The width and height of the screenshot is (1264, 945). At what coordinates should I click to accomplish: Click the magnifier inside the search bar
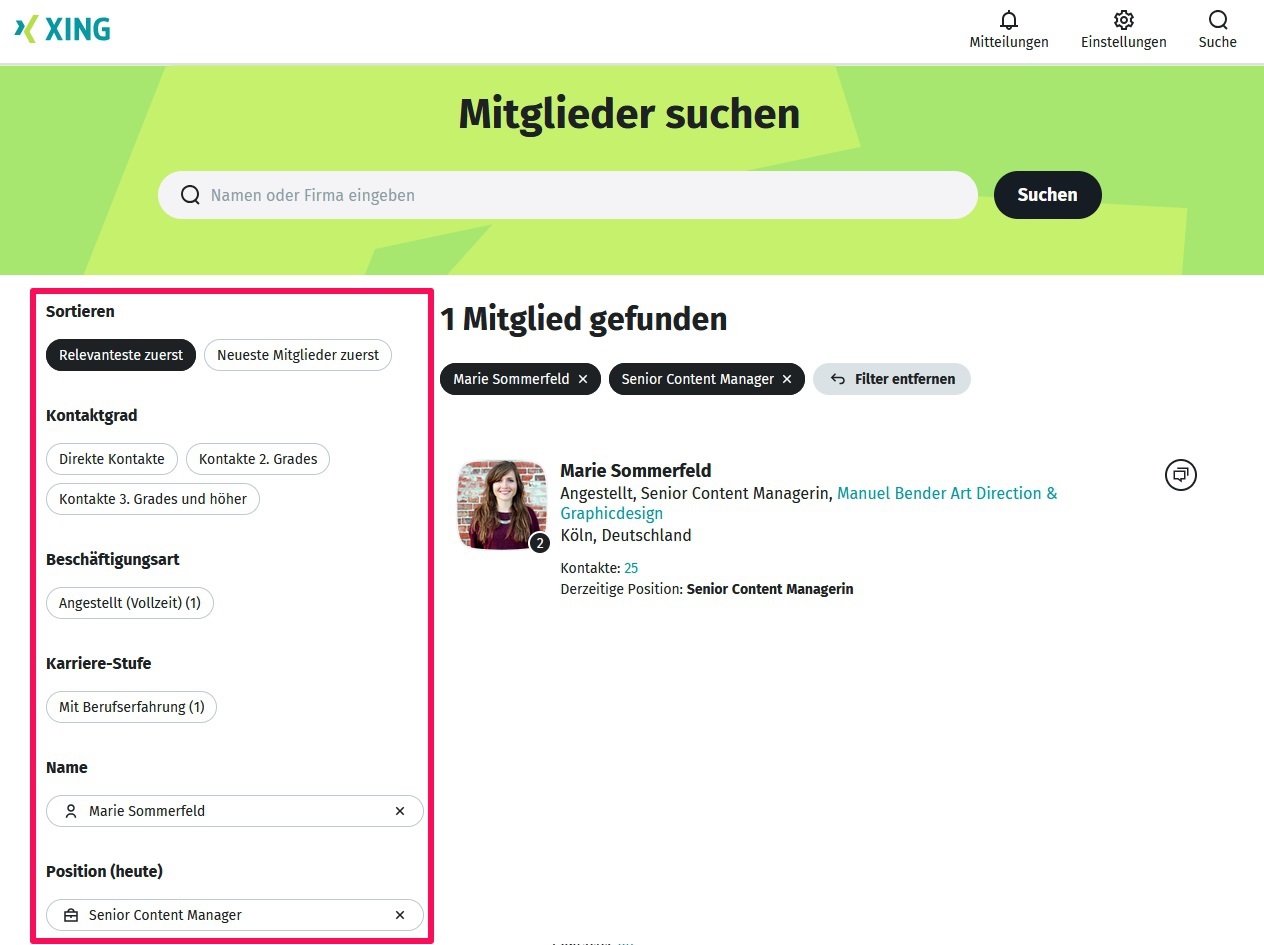point(190,195)
